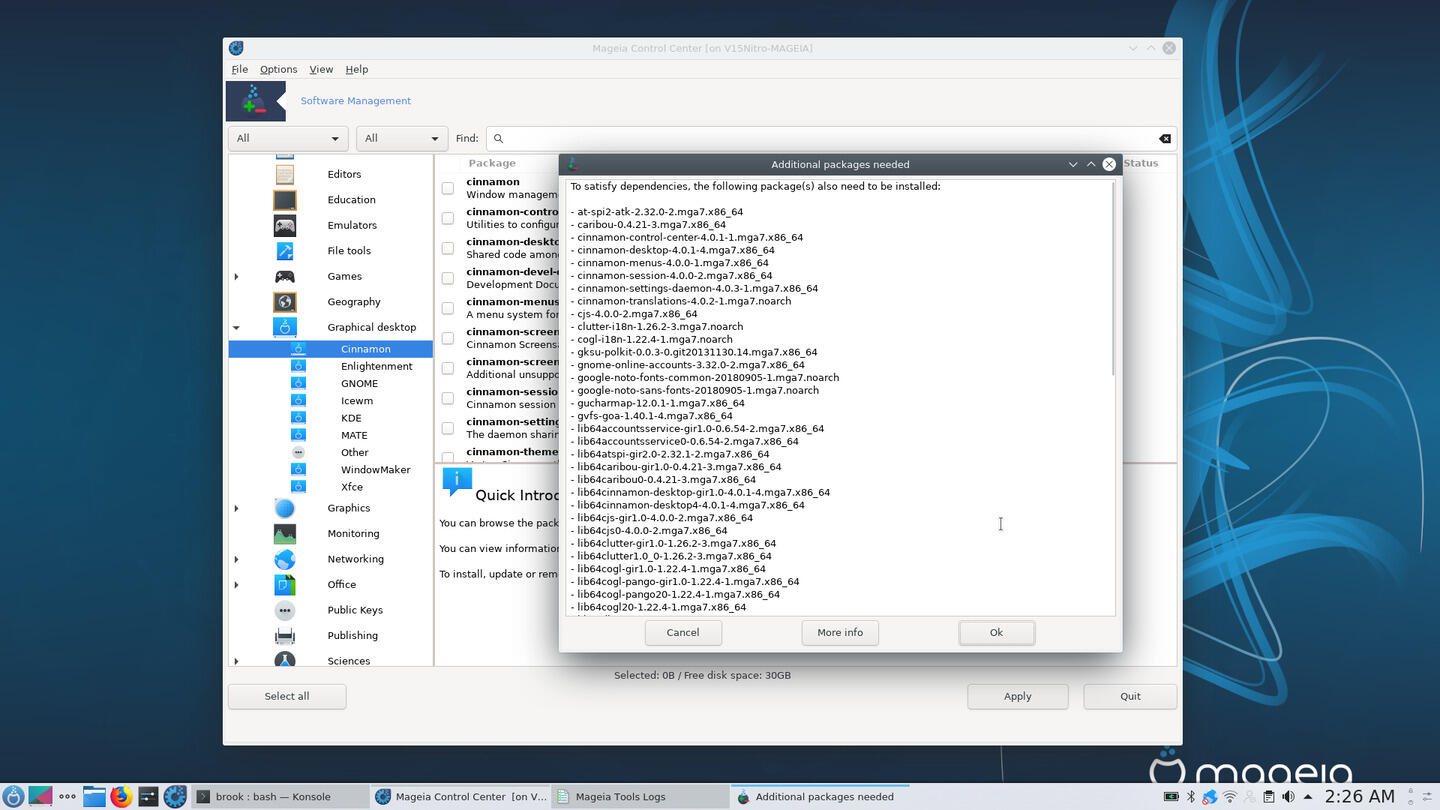Collapse the Graphical desktop tree node
This screenshot has height=810, width=1440.
point(237,327)
